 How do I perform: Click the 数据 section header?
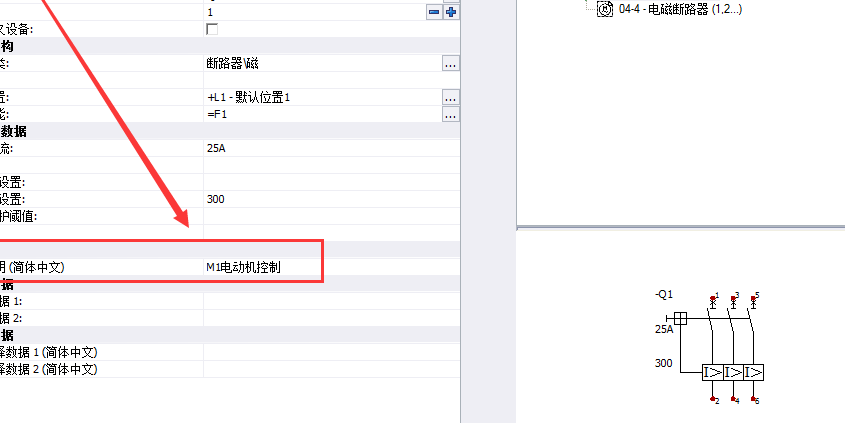pyautogui.click(x=230, y=131)
